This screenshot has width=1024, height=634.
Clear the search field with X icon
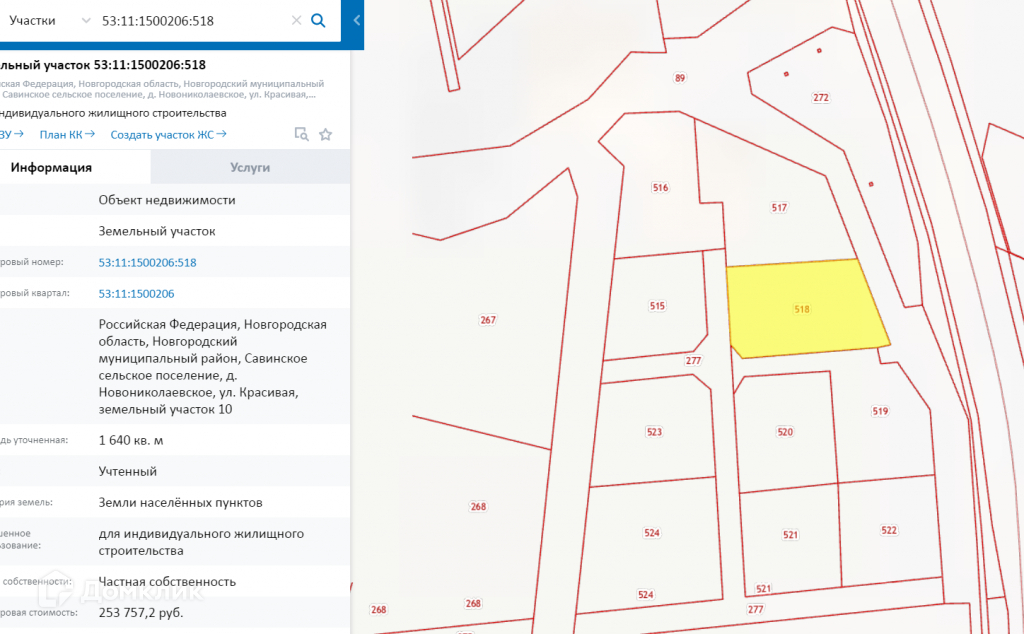pyautogui.click(x=296, y=20)
